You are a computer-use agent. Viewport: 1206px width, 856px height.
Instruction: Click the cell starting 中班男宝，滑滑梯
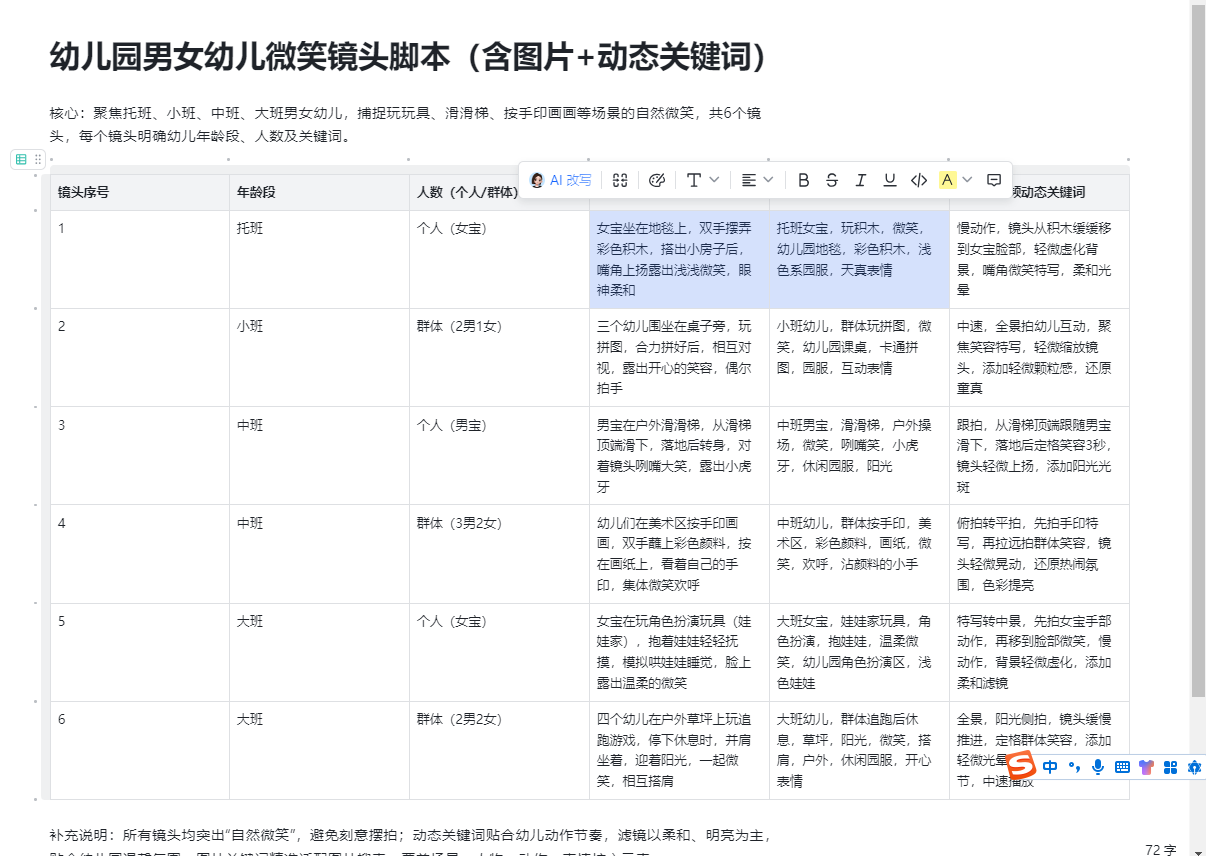point(860,455)
